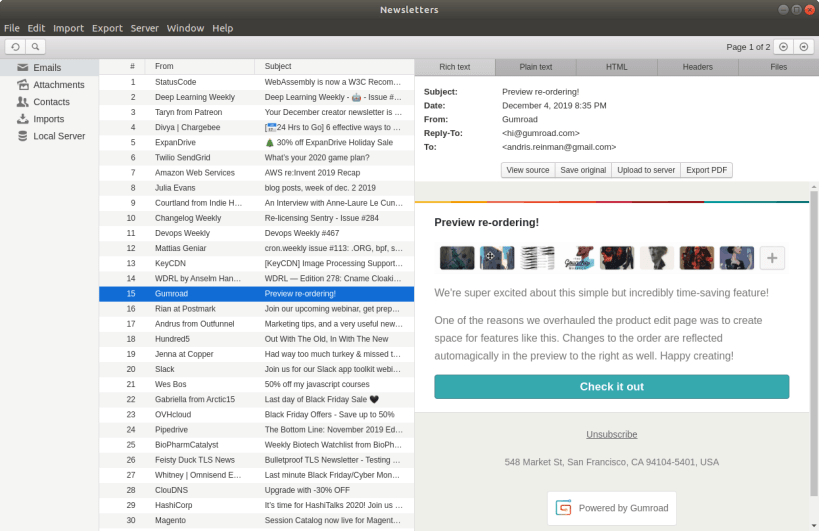Image resolution: width=819 pixels, height=531 pixels.
Task: Sort by the Subject column header
Action: pos(334,66)
